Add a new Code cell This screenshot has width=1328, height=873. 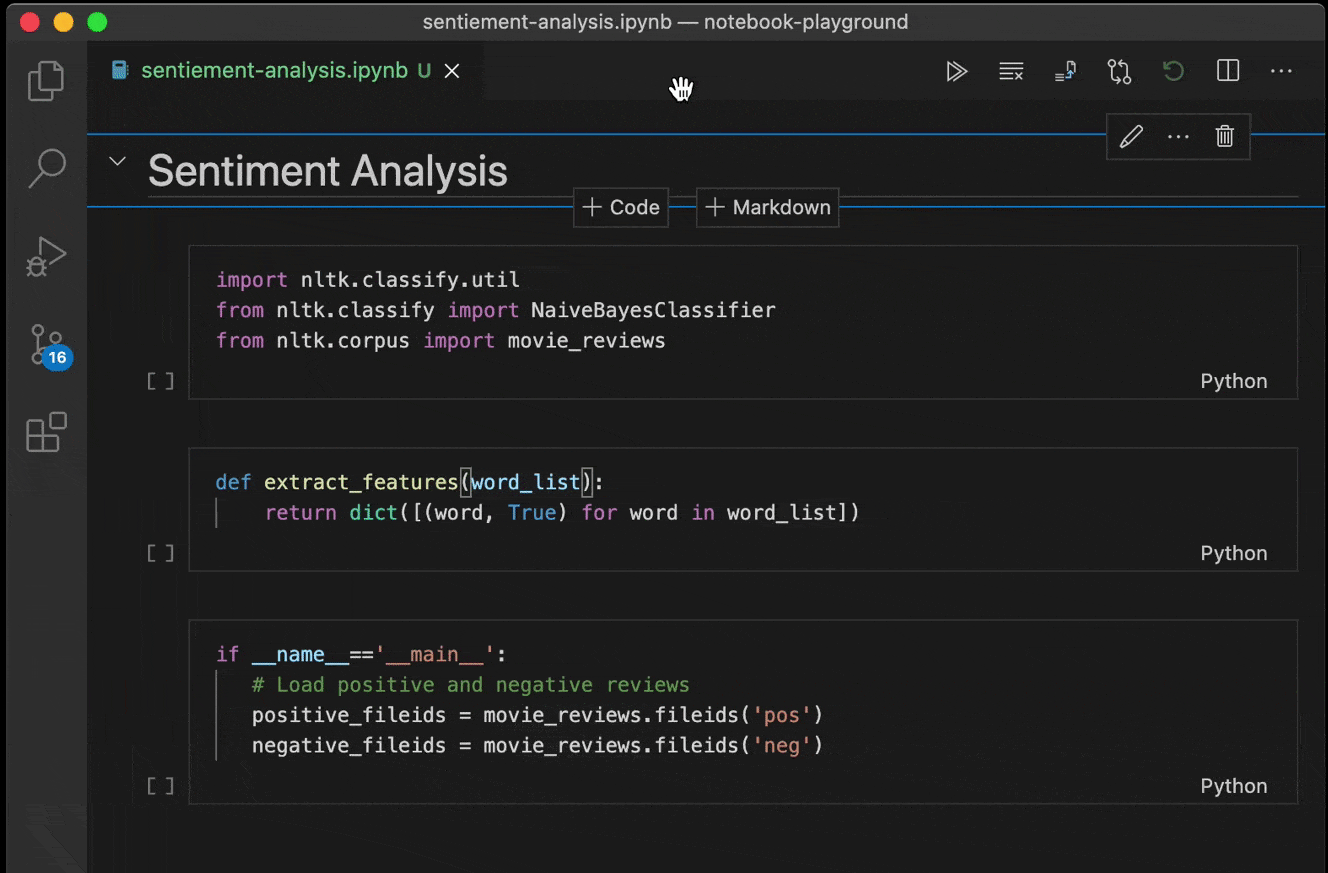click(621, 207)
